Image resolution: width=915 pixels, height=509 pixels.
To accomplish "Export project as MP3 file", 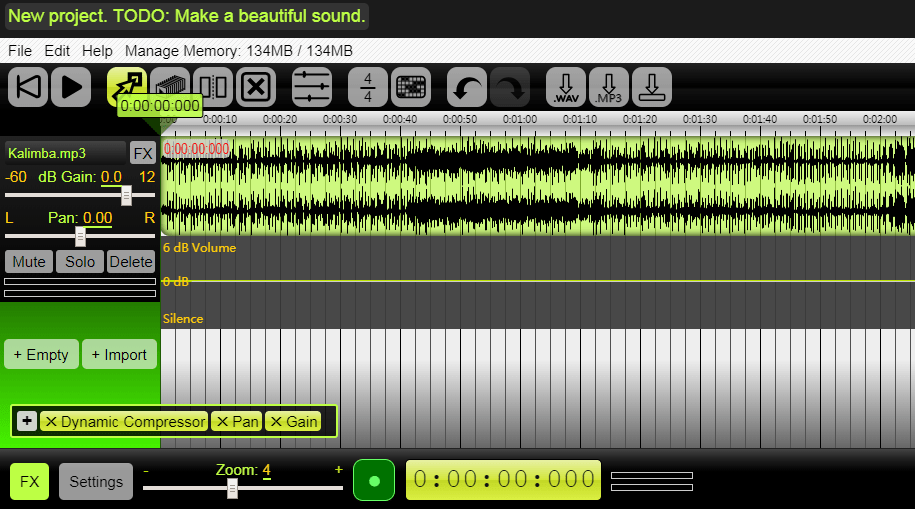I will 609,88.
